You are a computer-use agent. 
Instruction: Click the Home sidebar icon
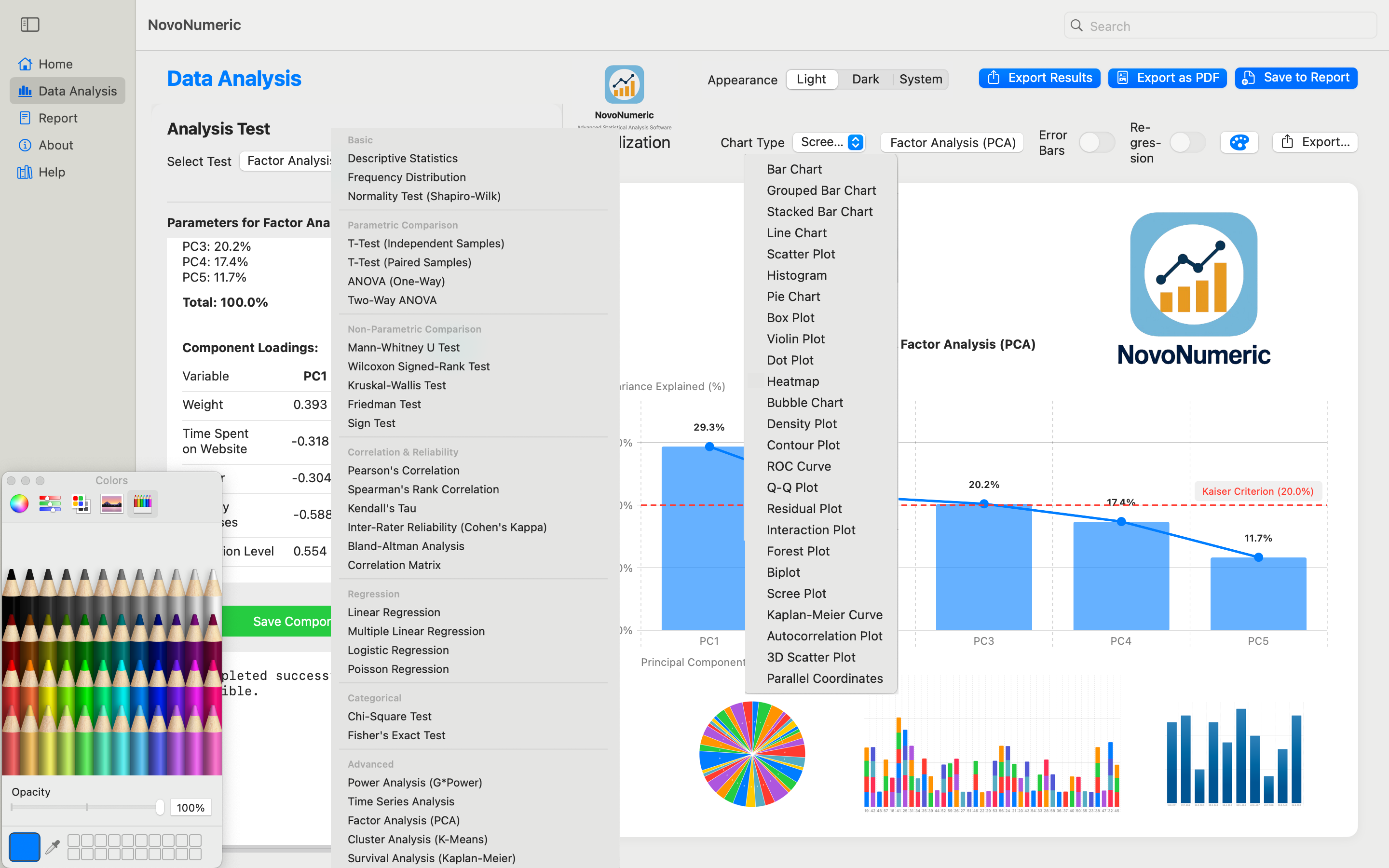pos(25,64)
